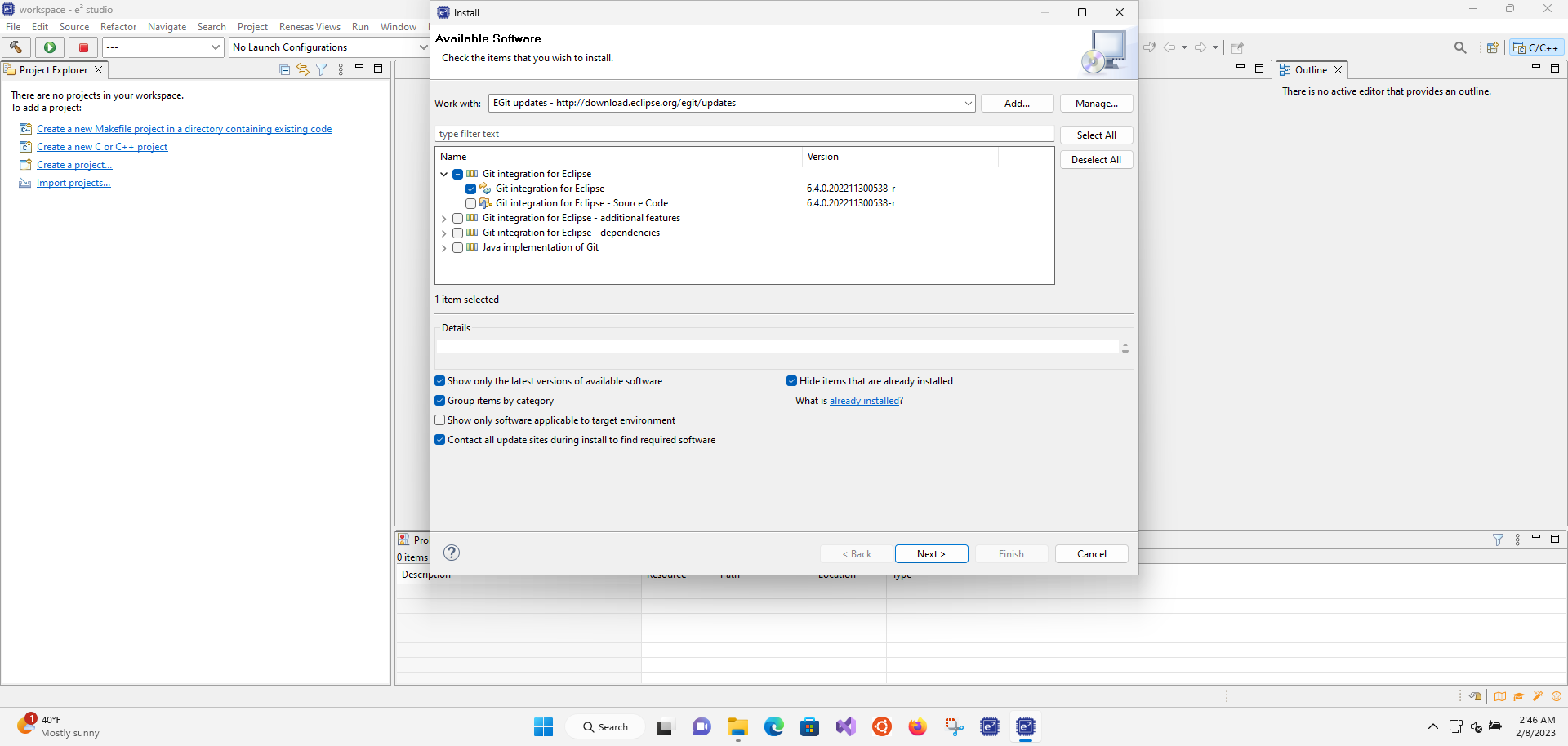The height and width of the screenshot is (746, 1568).
Task: Click the Build hammer icon in toolbar
Action: 16,47
